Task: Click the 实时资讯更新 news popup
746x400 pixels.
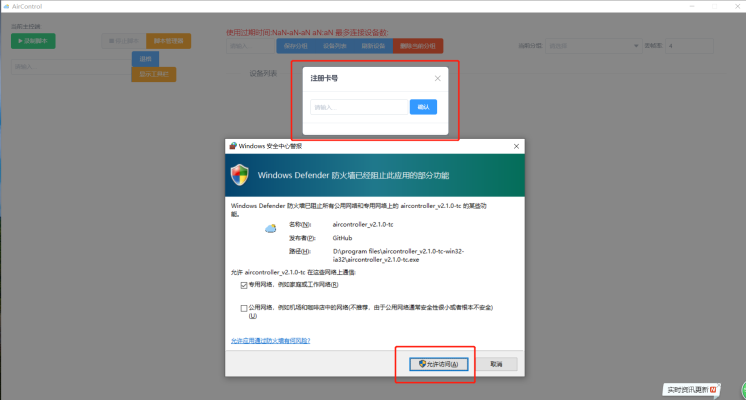Action: (691, 390)
